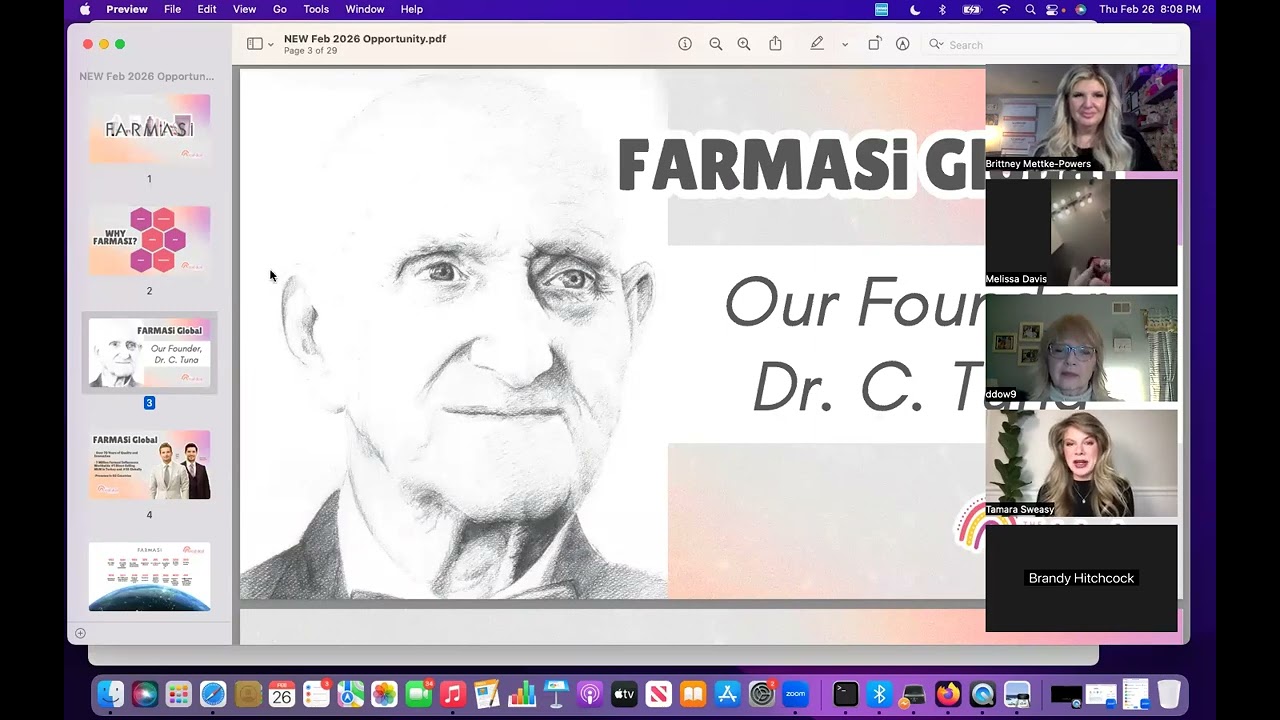The width and height of the screenshot is (1280, 720).
Task: Open the Window menu
Action: coord(365,9)
